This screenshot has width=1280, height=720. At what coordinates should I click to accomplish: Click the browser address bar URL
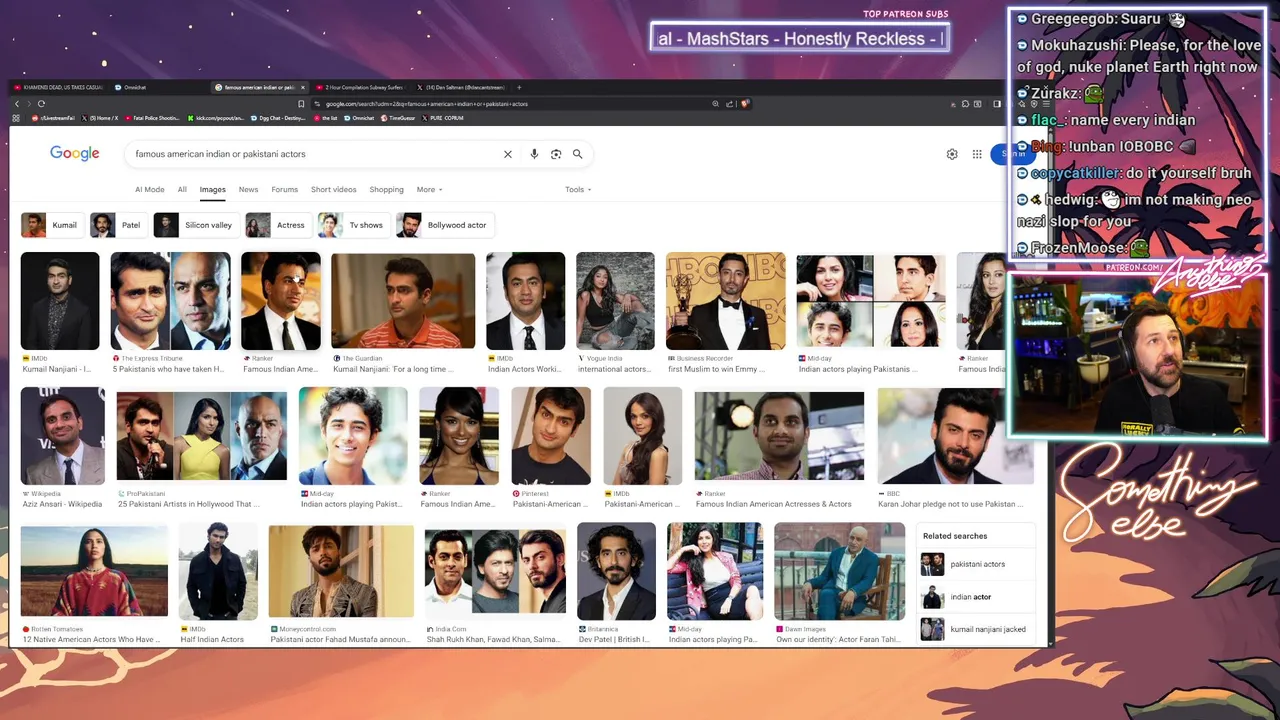(427, 103)
